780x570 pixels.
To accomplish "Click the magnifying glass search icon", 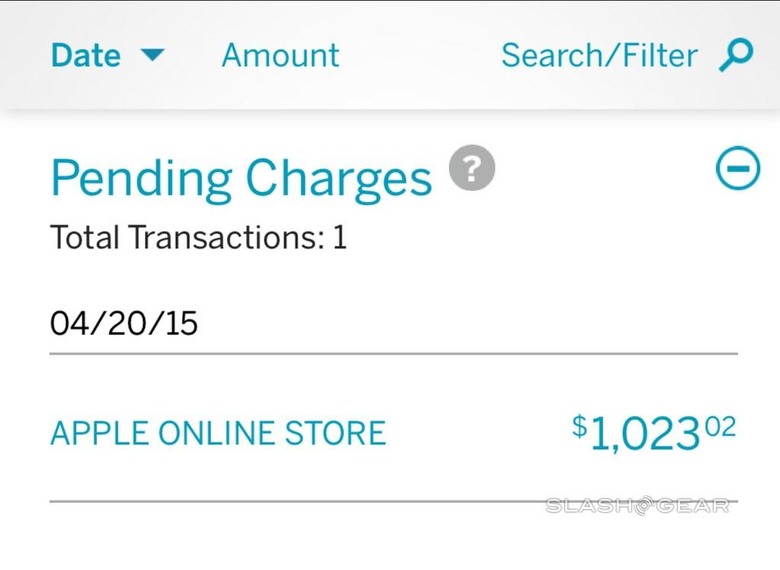I will click(x=736, y=55).
